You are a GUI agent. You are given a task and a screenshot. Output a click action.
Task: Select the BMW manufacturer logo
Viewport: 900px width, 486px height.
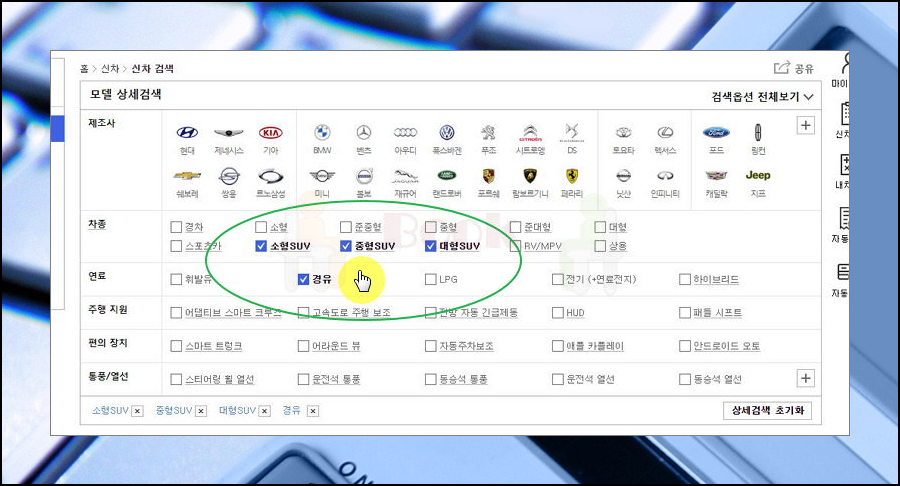[323, 133]
